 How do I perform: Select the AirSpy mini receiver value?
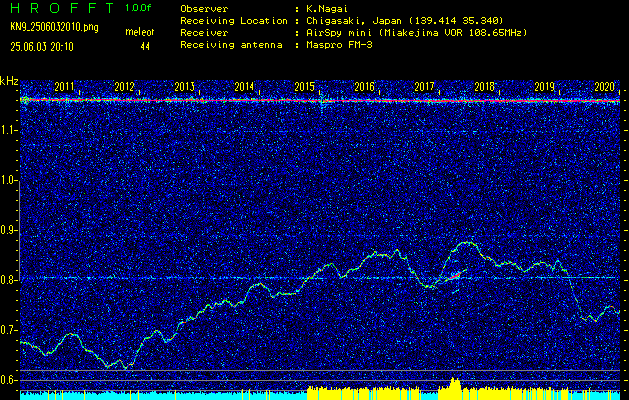tap(416, 33)
